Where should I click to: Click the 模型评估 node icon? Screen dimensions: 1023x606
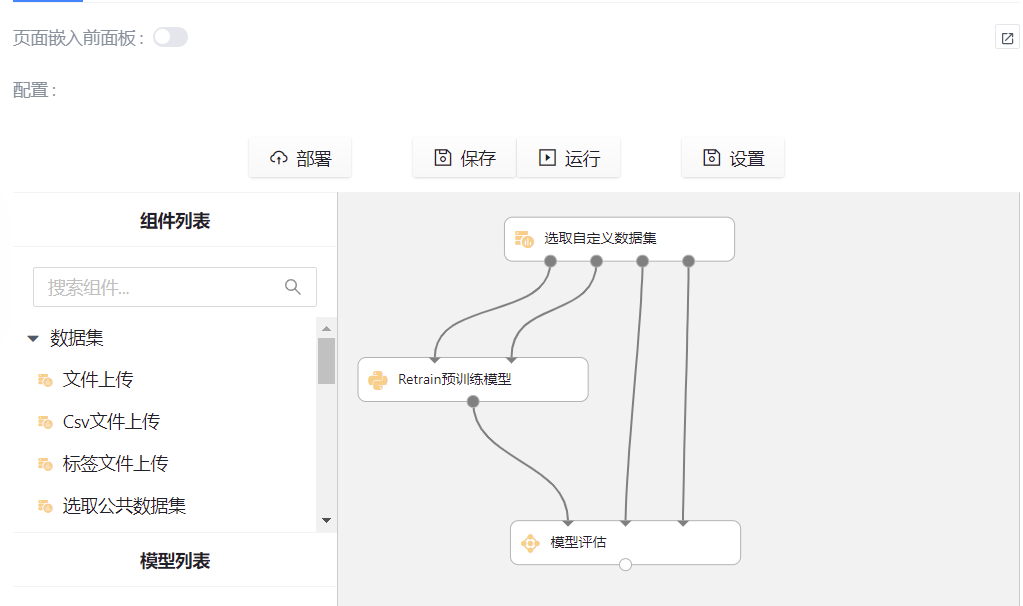(x=530, y=543)
